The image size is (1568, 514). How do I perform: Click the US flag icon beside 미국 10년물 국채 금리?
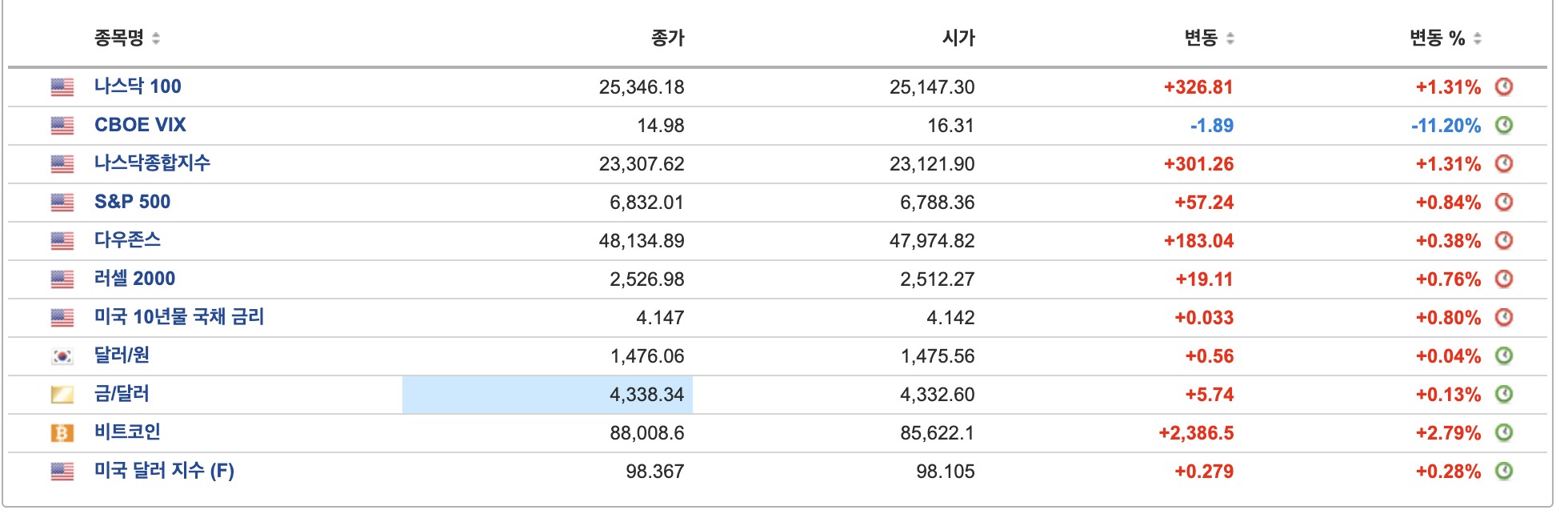62,318
